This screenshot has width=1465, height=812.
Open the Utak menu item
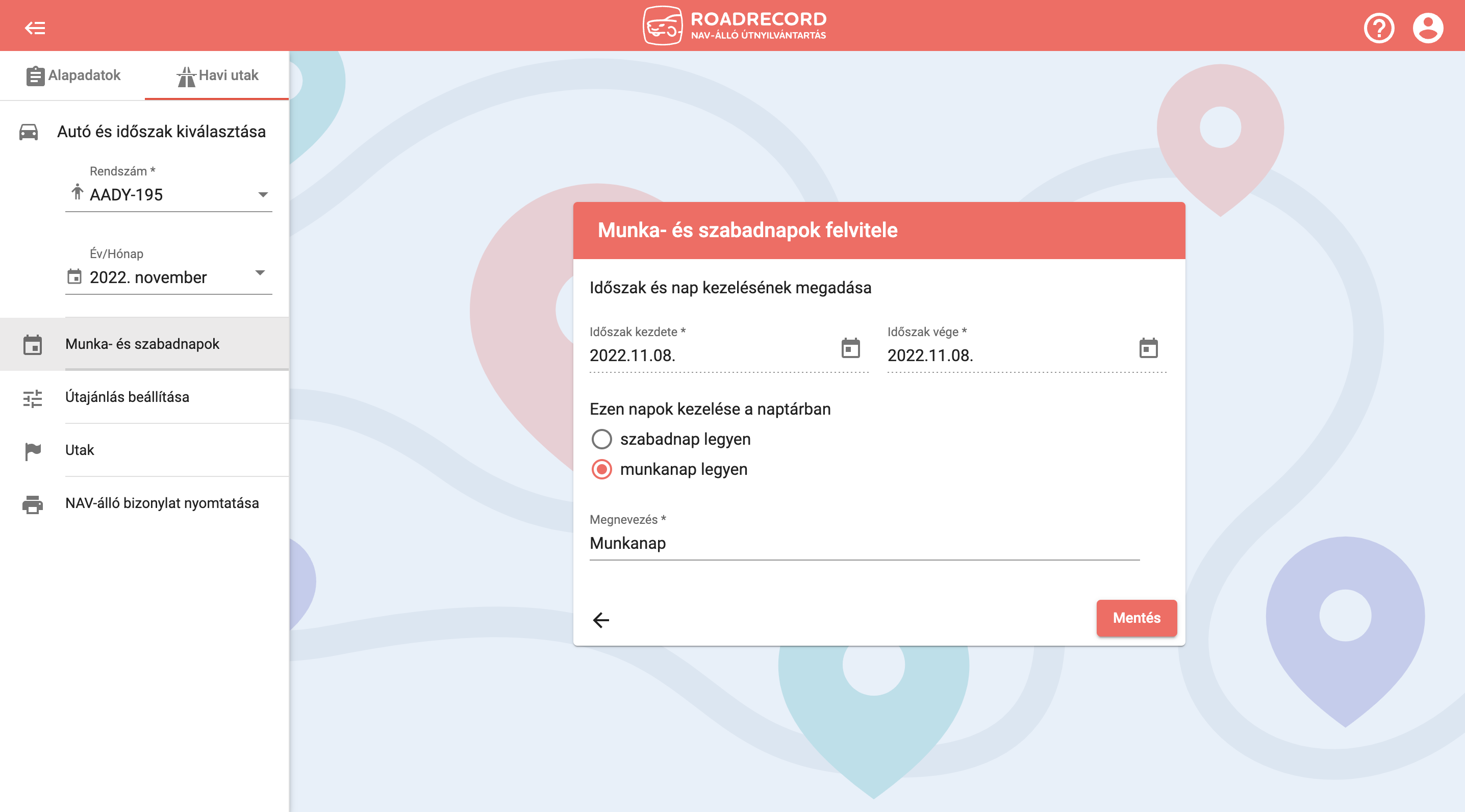click(x=144, y=450)
